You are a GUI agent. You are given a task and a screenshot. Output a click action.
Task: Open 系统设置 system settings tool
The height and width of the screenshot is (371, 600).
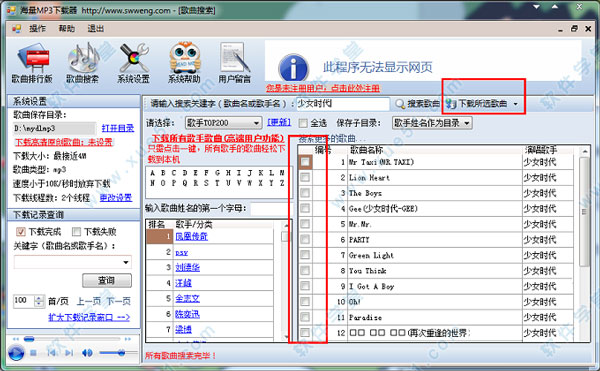pyautogui.click(x=134, y=63)
